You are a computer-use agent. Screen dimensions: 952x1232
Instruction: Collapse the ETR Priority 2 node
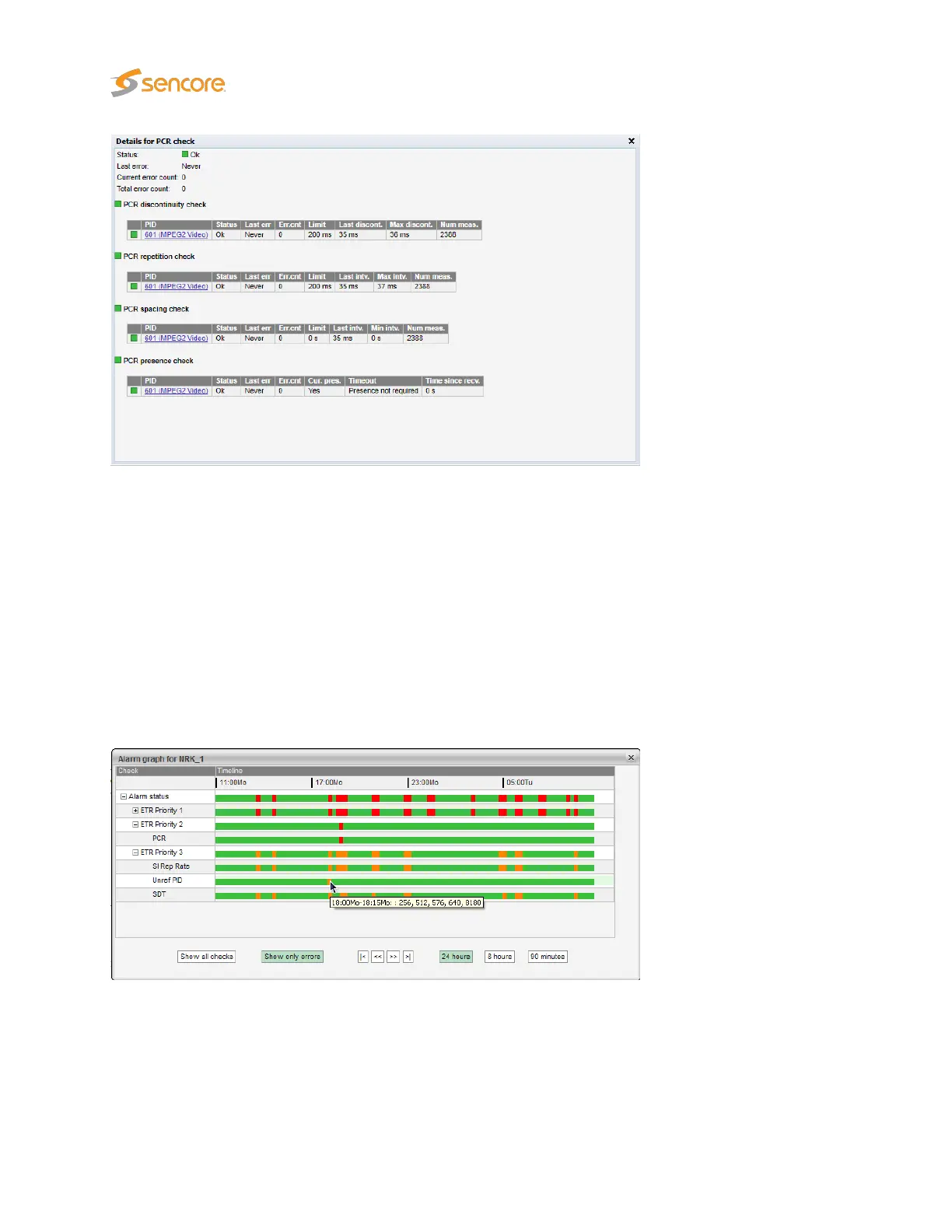pyautogui.click(x=135, y=824)
